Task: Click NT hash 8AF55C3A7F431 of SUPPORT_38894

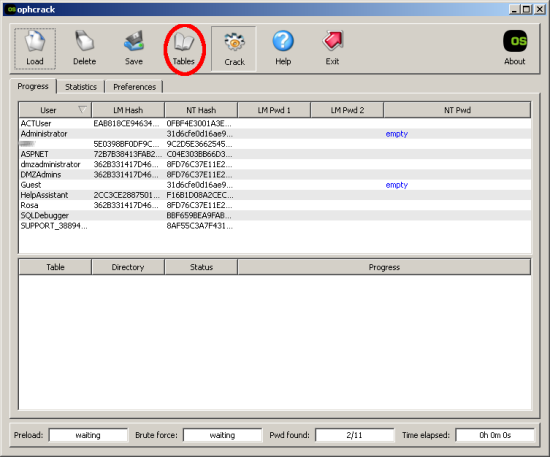Action: (199, 226)
